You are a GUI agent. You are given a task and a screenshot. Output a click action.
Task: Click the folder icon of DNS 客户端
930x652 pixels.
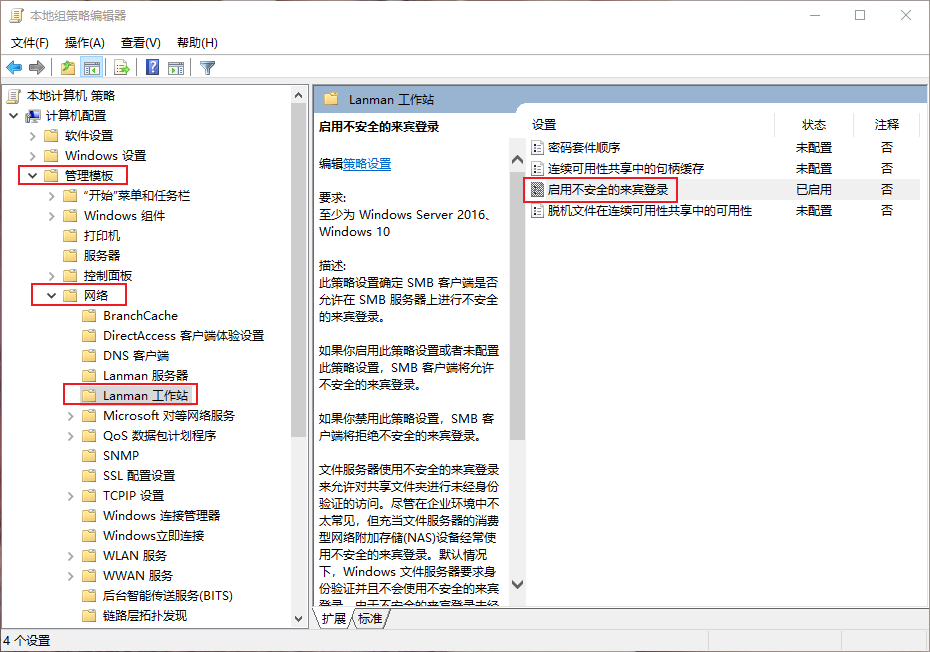point(89,355)
